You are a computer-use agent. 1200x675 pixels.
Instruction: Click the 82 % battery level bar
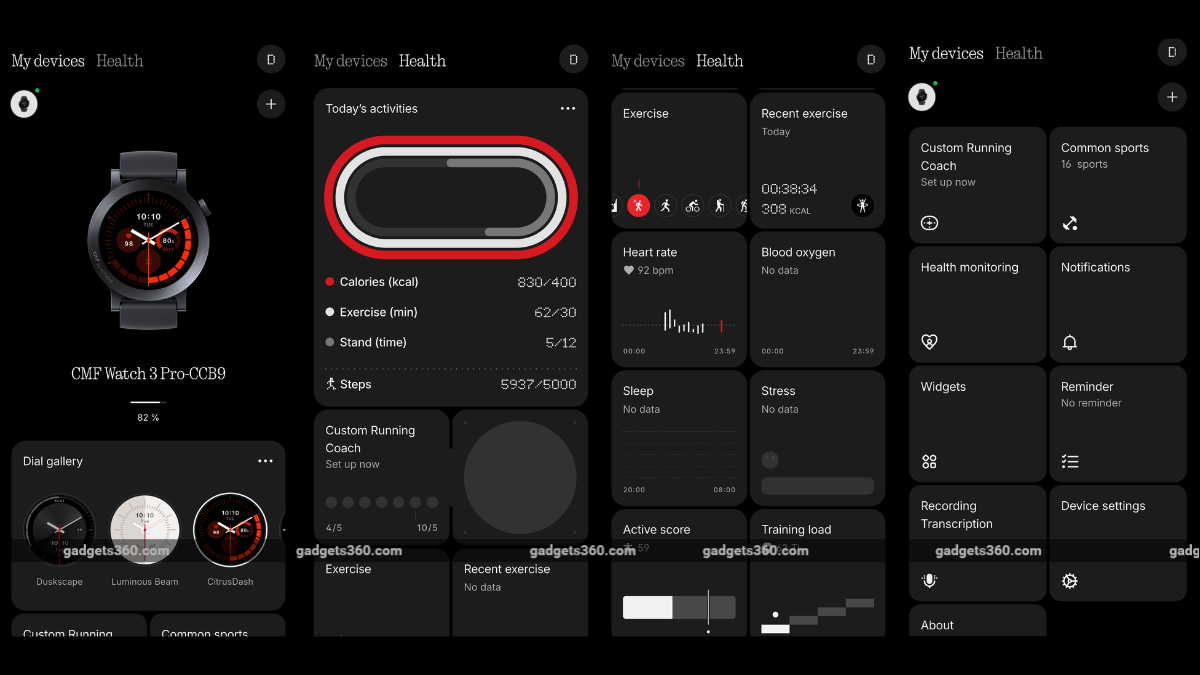[146, 402]
